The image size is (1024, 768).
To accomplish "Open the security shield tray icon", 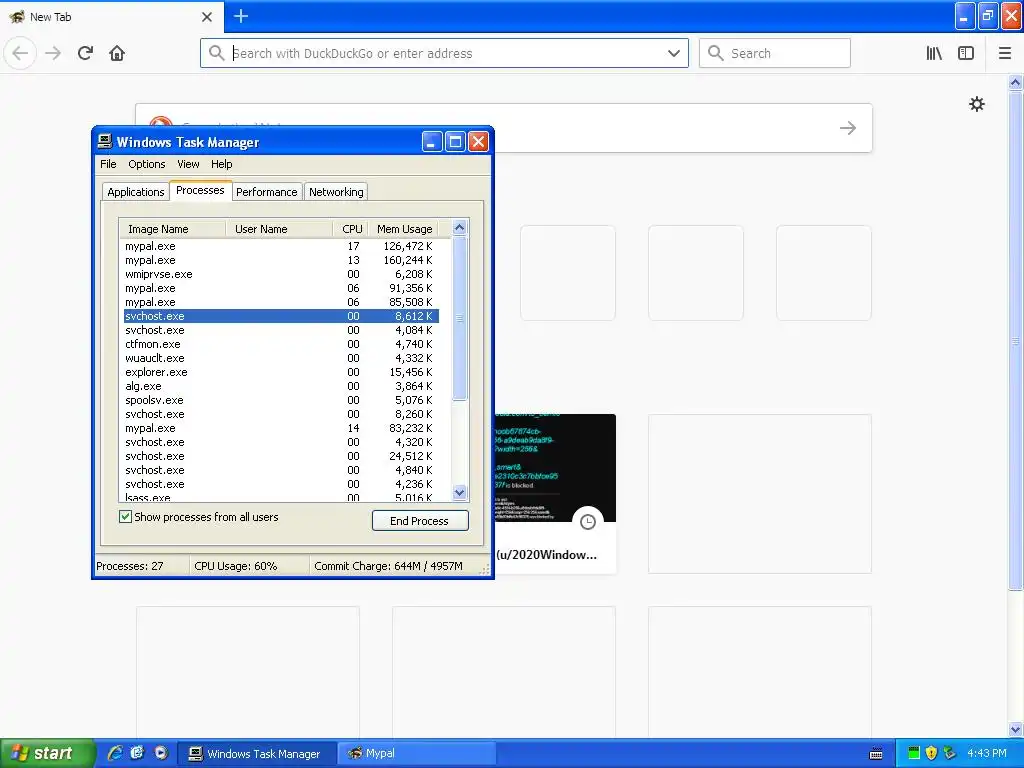I will 932,753.
